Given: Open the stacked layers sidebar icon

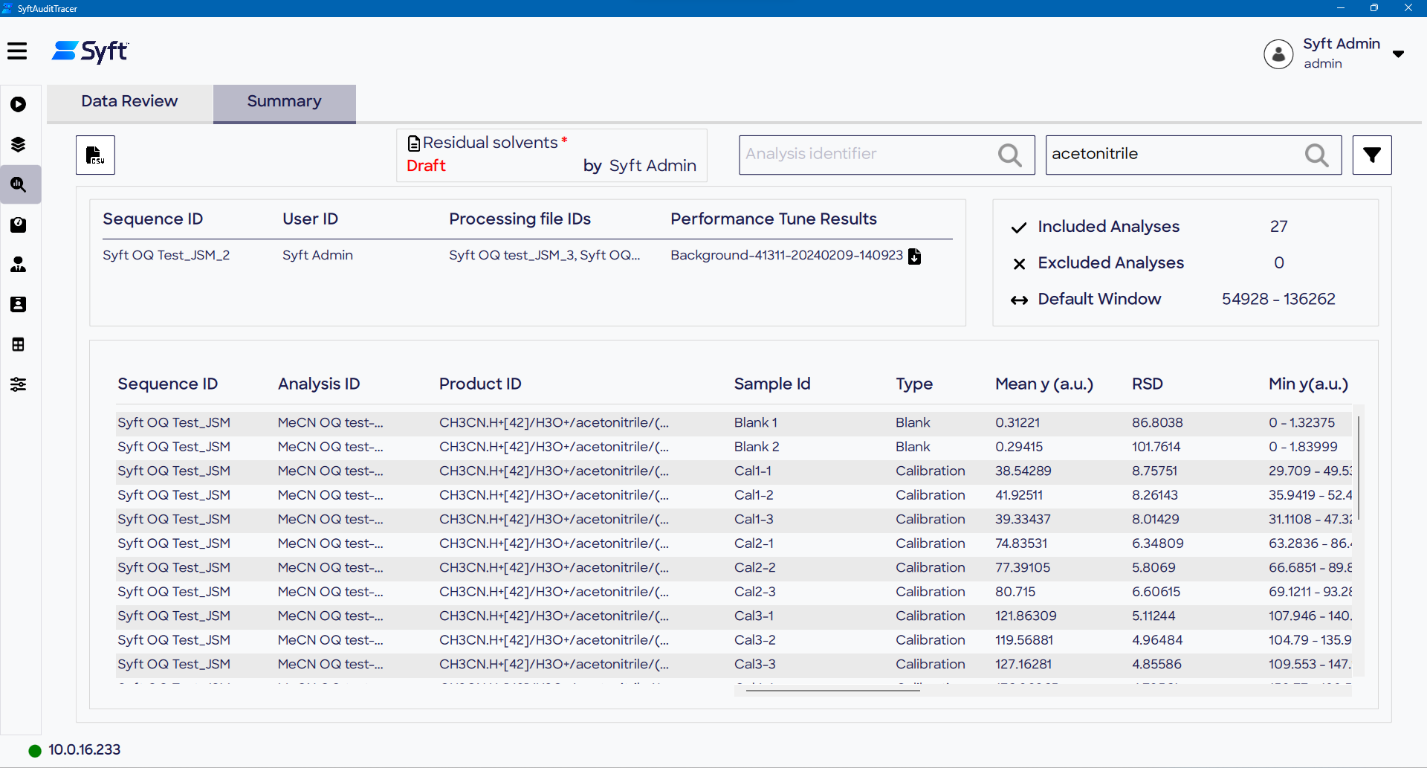Looking at the screenshot, I should 18,144.
